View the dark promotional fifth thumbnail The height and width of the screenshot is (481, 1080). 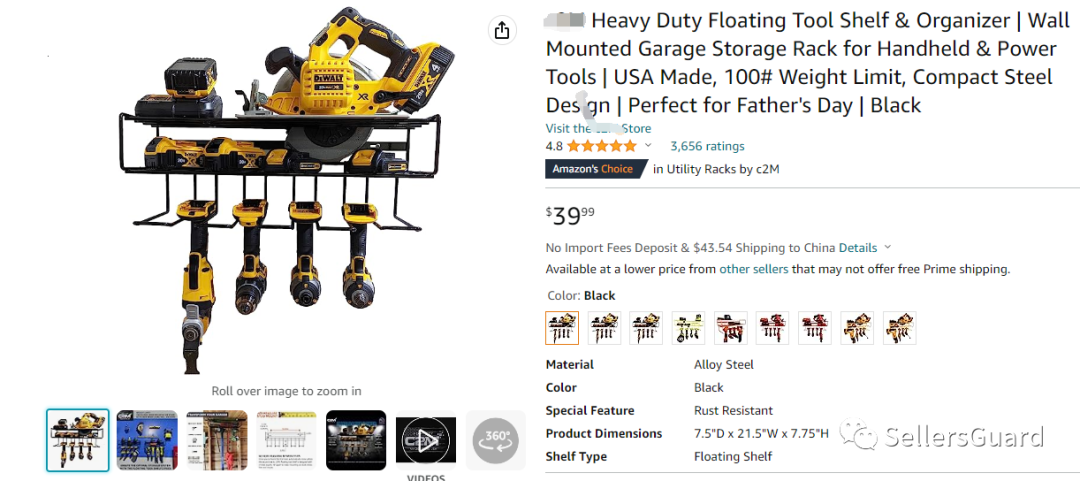[356, 440]
